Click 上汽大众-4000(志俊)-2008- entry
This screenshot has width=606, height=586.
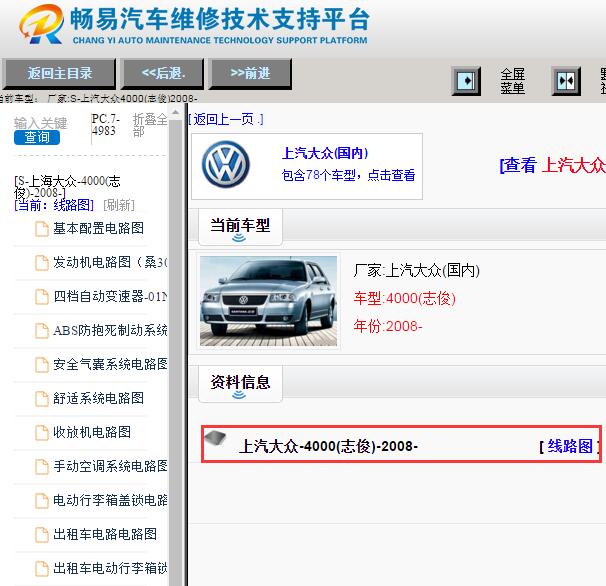coord(328,446)
